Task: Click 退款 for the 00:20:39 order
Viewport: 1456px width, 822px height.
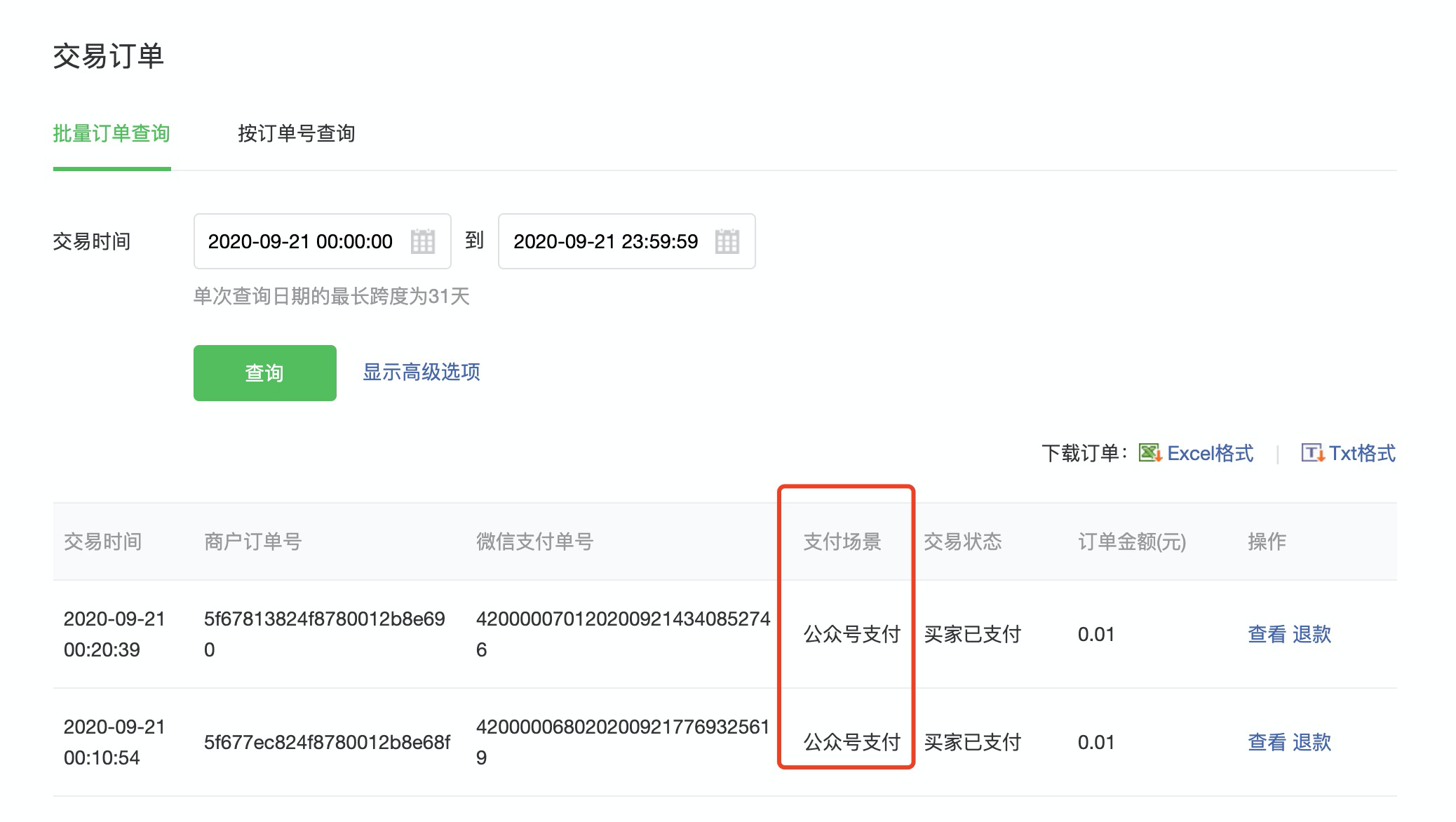Action: (x=1312, y=634)
